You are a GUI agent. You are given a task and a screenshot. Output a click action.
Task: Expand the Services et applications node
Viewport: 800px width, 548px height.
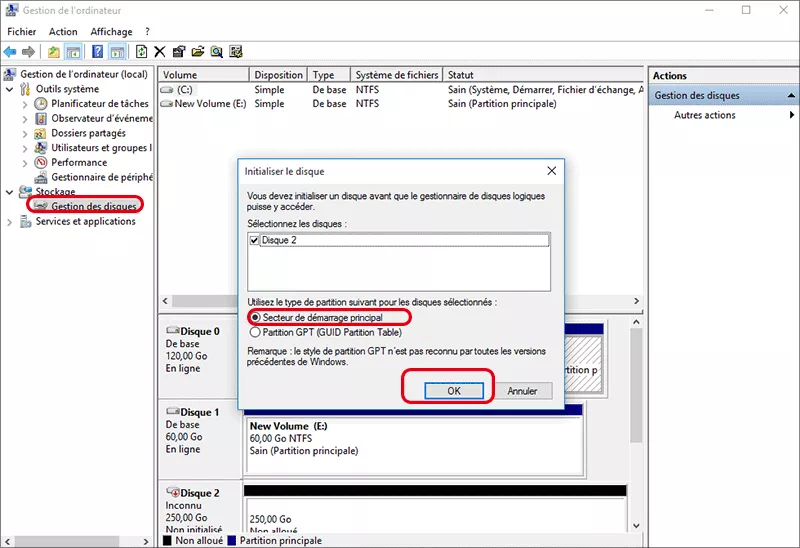10,222
